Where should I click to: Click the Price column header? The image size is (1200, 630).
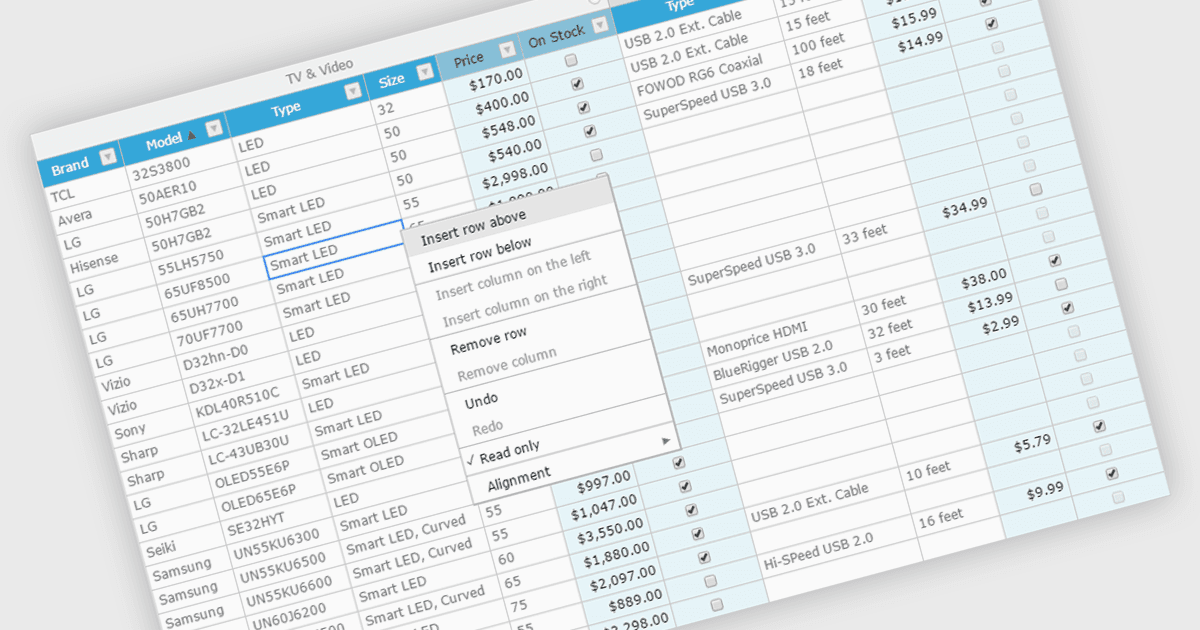[469, 60]
